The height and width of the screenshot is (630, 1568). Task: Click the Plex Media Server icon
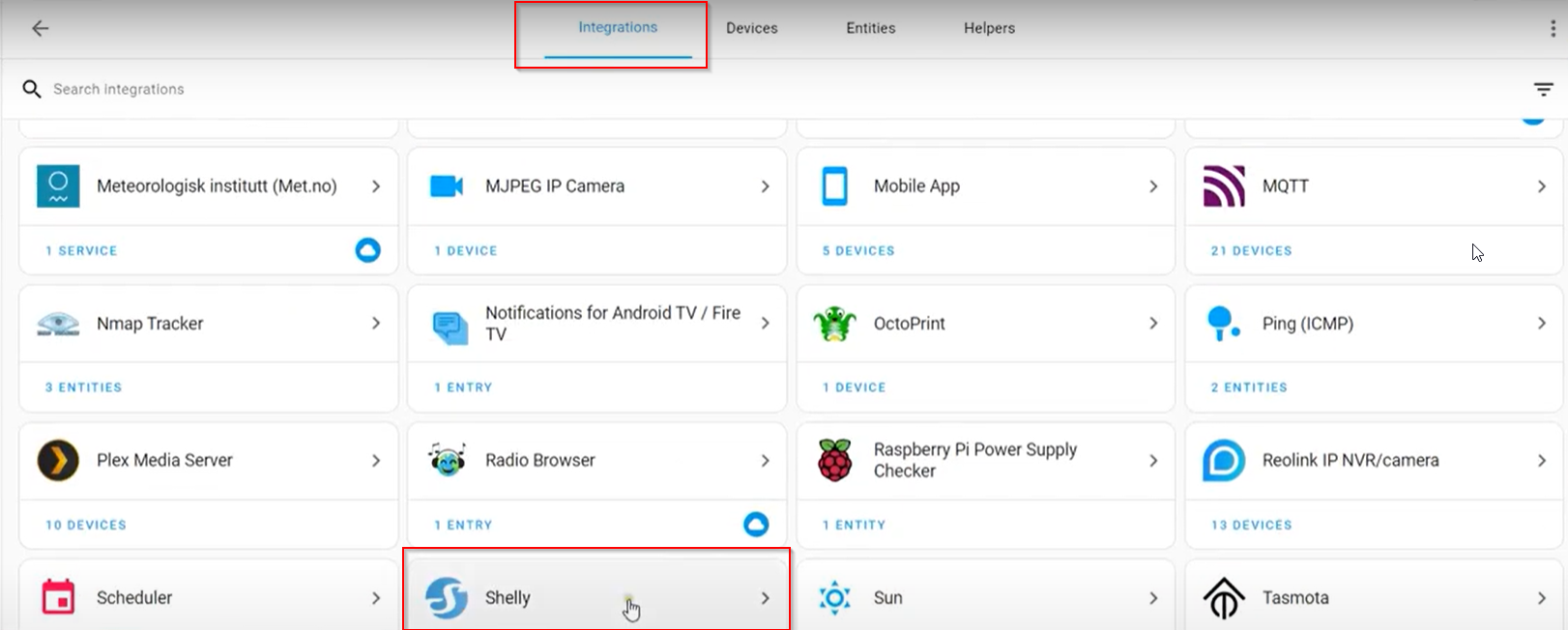58,461
